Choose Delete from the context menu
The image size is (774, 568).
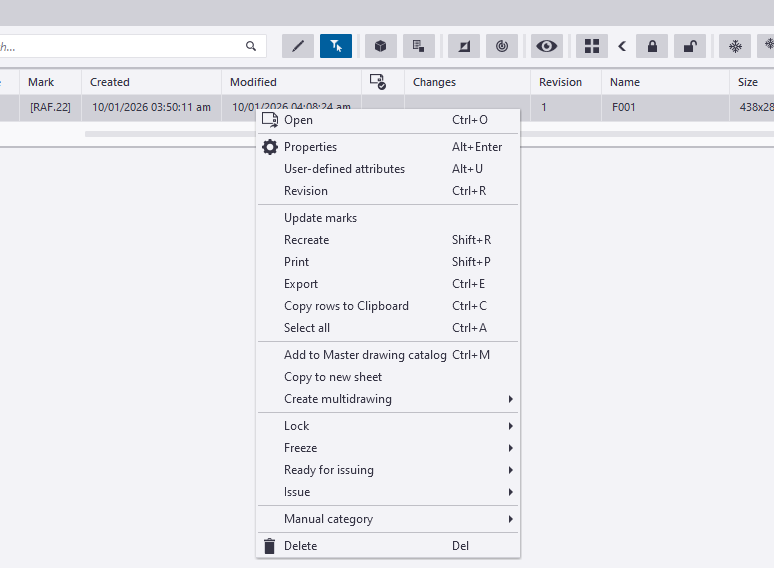pyautogui.click(x=388, y=546)
